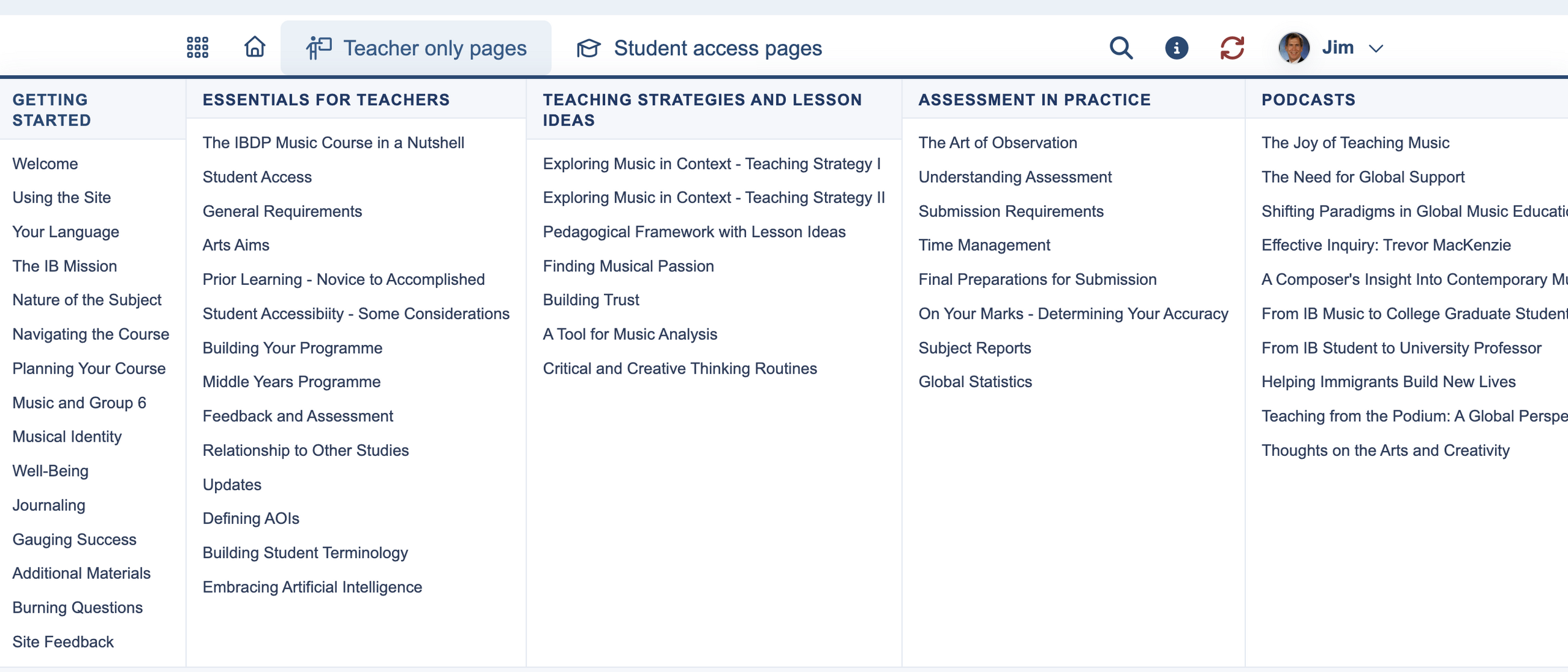Open the Welcome page link

pos(45,164)
